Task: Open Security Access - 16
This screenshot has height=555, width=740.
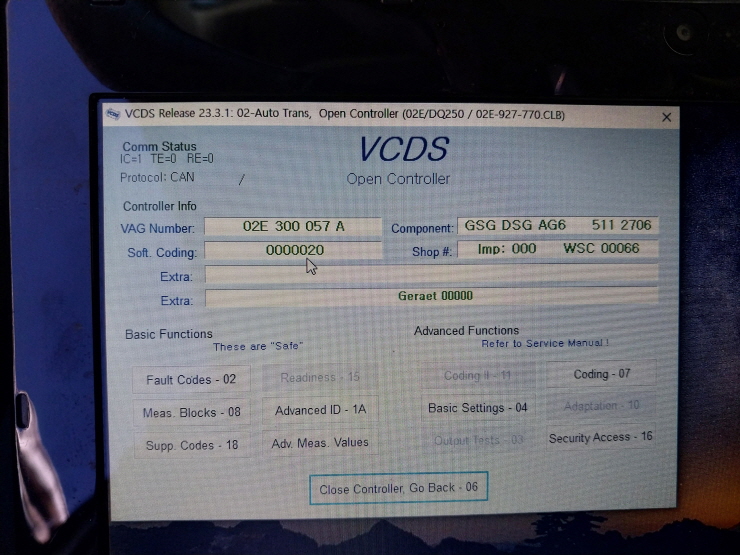Action: tap(601, 437)
